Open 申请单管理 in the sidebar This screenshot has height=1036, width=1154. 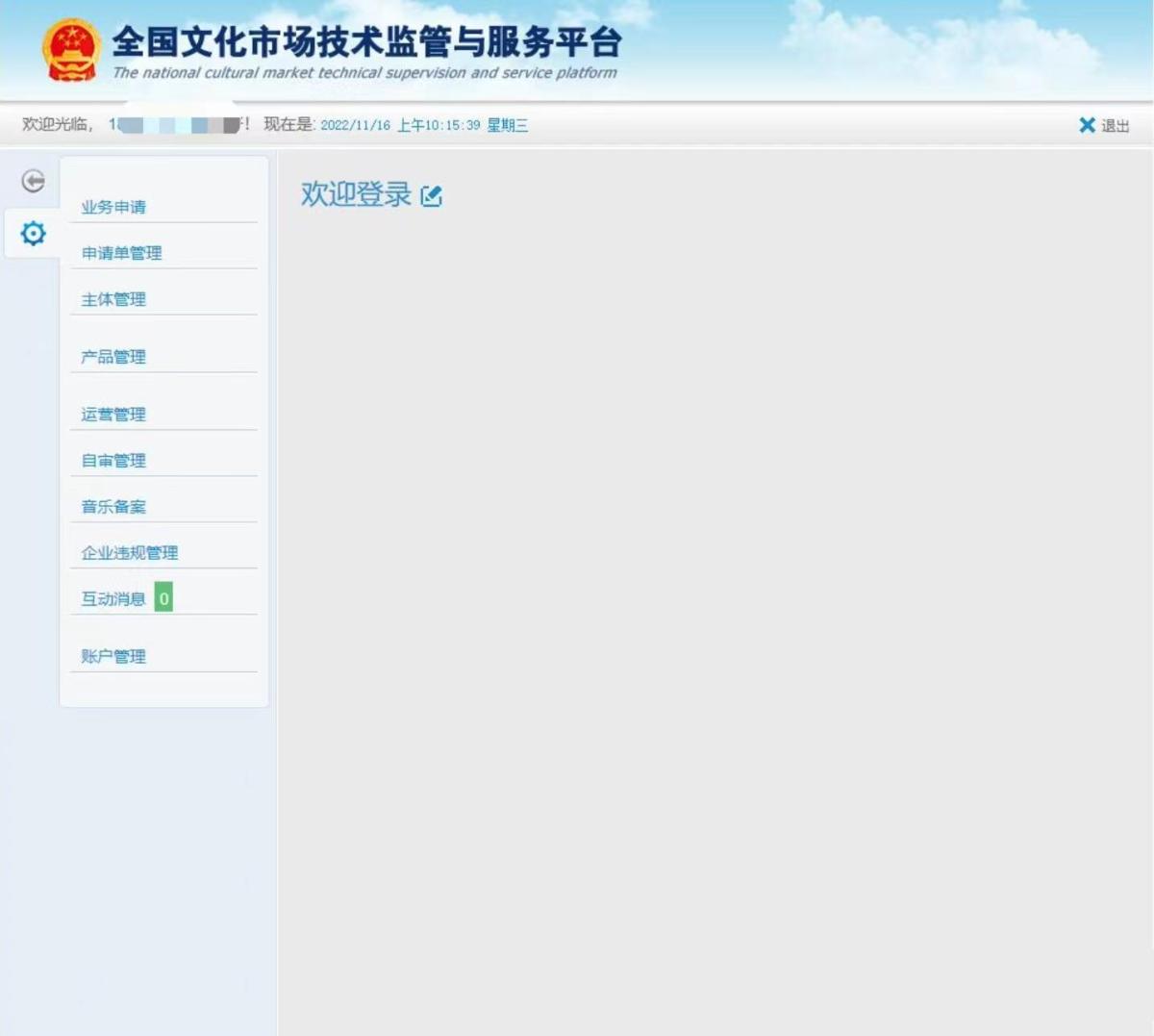(x=121, y=253)
